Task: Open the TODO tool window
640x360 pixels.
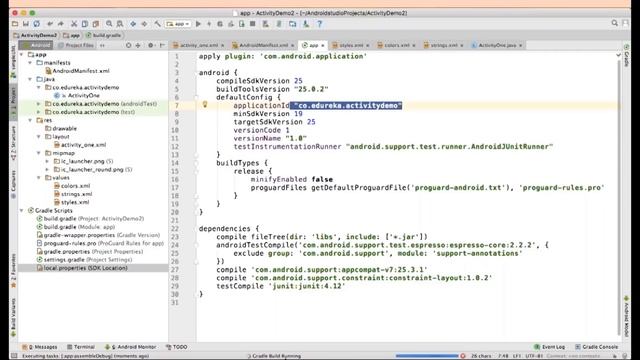Action: click(x=176, y=347)
